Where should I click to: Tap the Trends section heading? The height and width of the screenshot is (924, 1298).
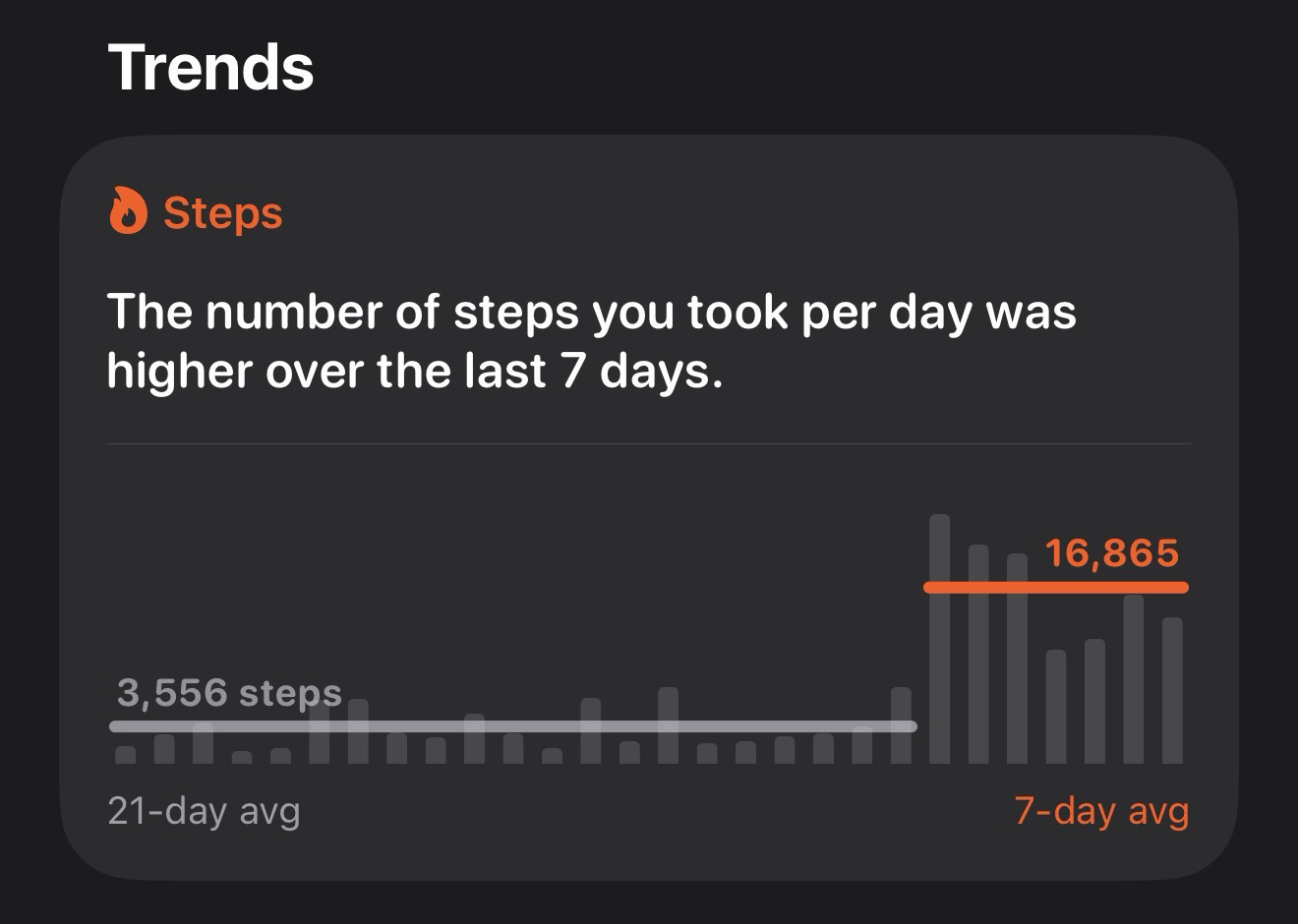point(210,67)
